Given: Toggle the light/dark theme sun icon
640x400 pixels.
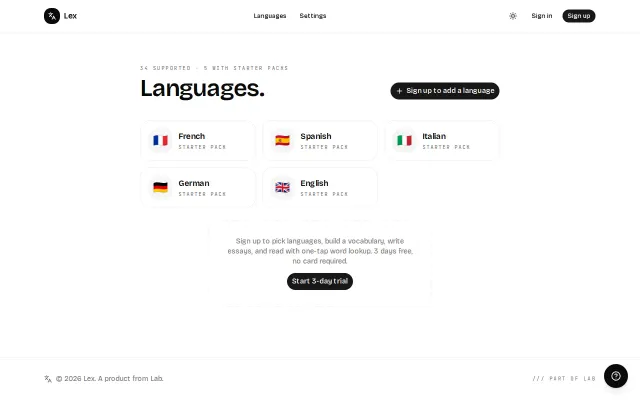Looking at the screenshot, I should [x=513, y=16].
